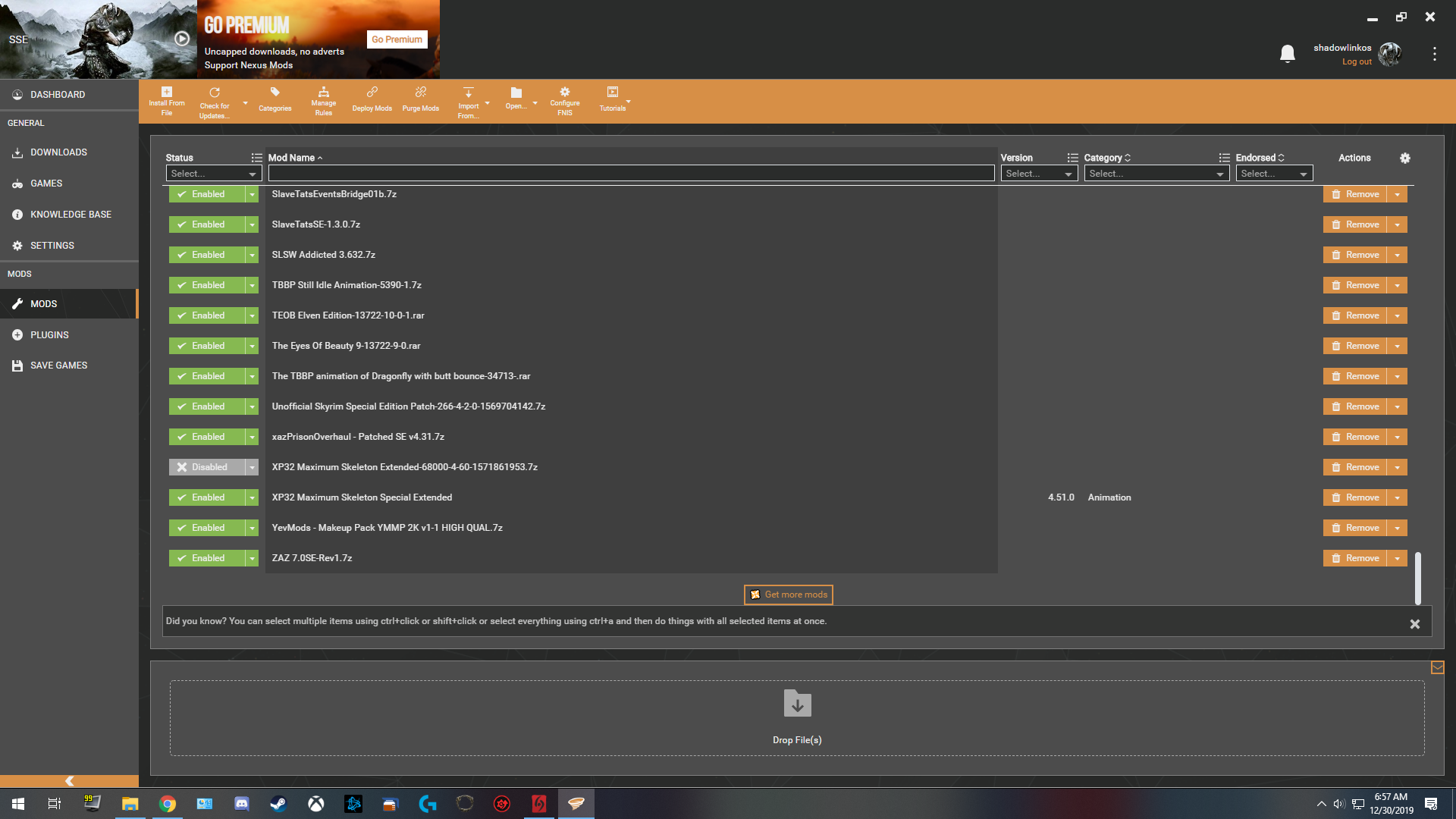1456x819 pixels.
Task: Open Xbox app from the taskbar
Action: coord(316,804)
